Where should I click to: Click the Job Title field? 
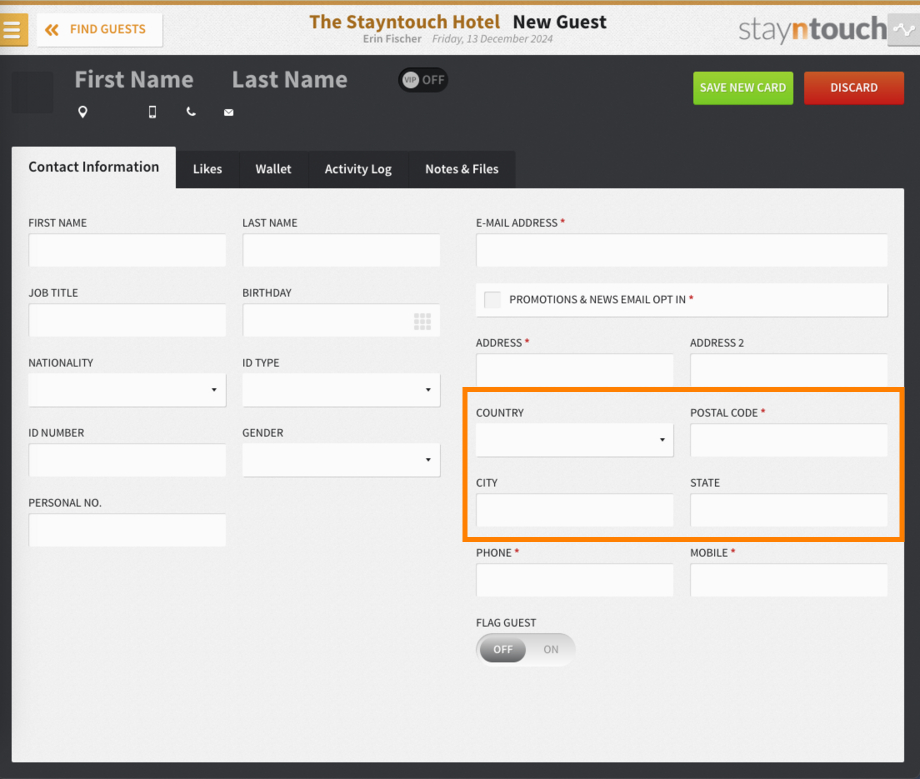tap(127, 320)
